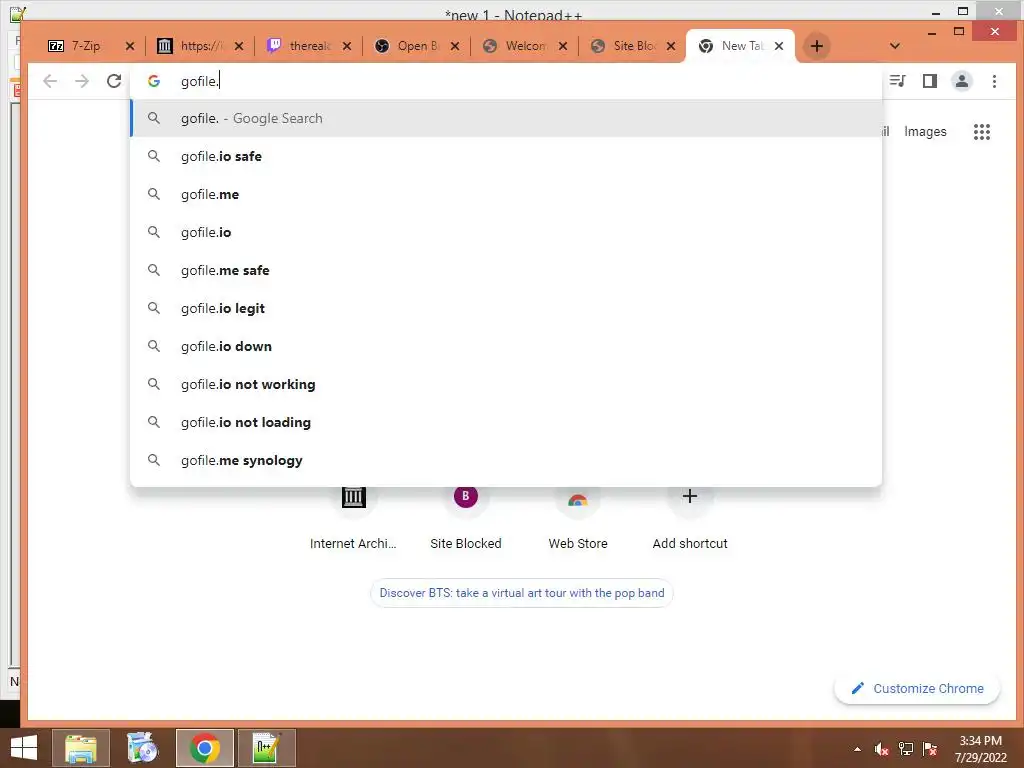Open the network tray icon

click(906, 749)
